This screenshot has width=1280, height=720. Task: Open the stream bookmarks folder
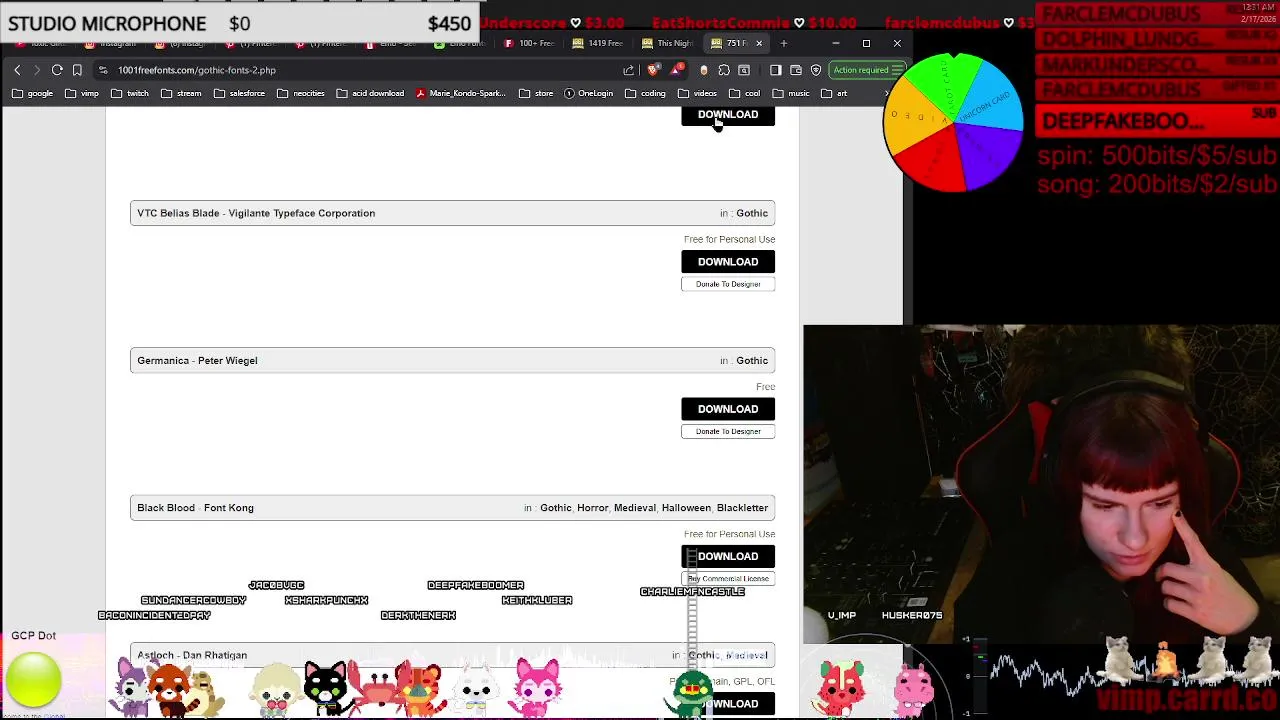[x=181, y=93]
